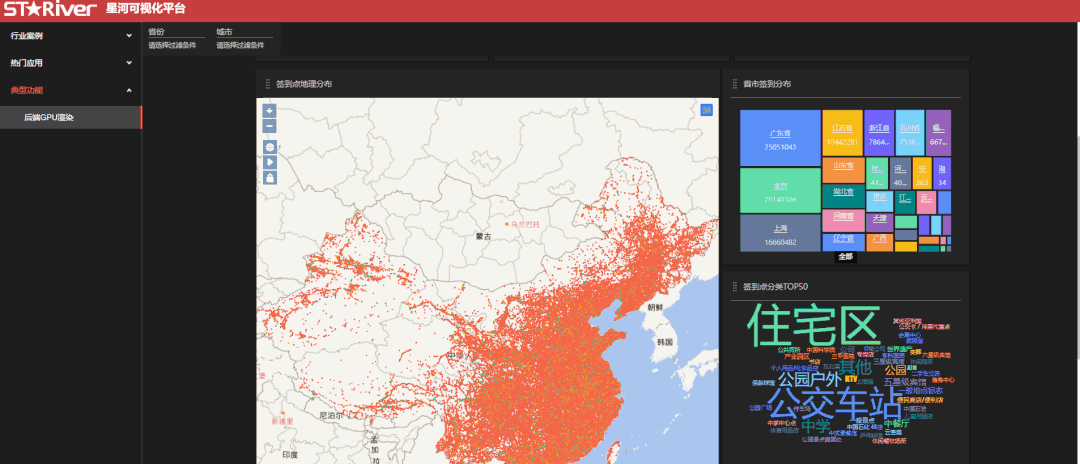Click the 签到点分类TOP50 panel drag handle
Image resolution: width=1080 pixels, height=464 pixels.
(x=734, y=287)
